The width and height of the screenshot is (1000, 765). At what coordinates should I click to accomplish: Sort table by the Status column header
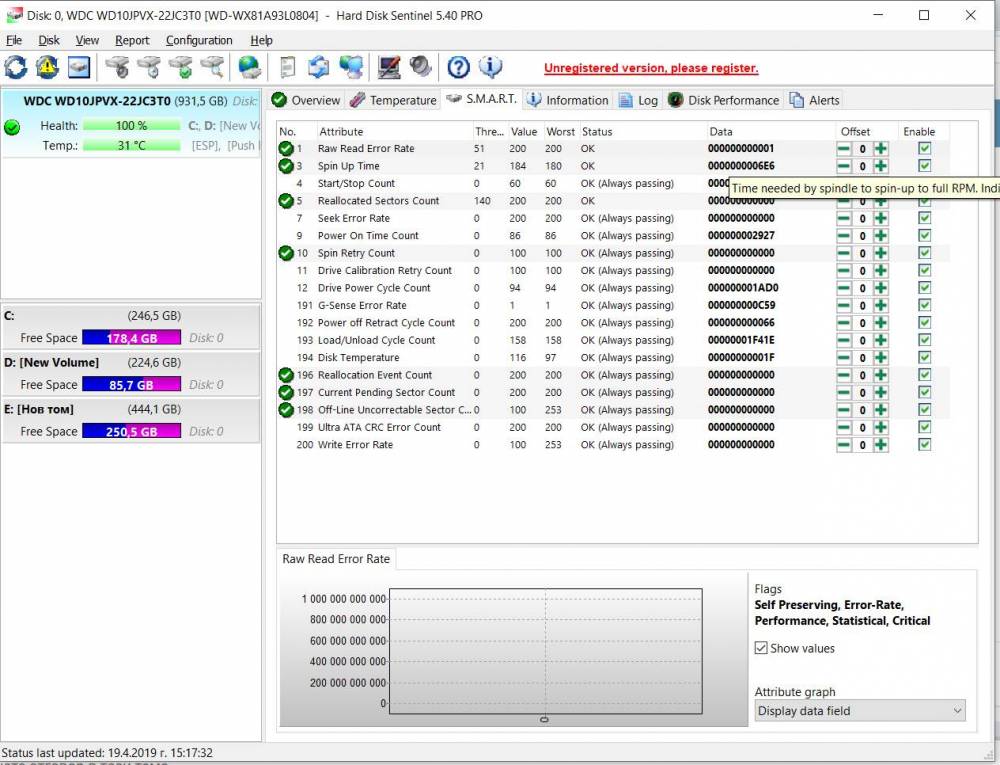[x=643, y=131]
